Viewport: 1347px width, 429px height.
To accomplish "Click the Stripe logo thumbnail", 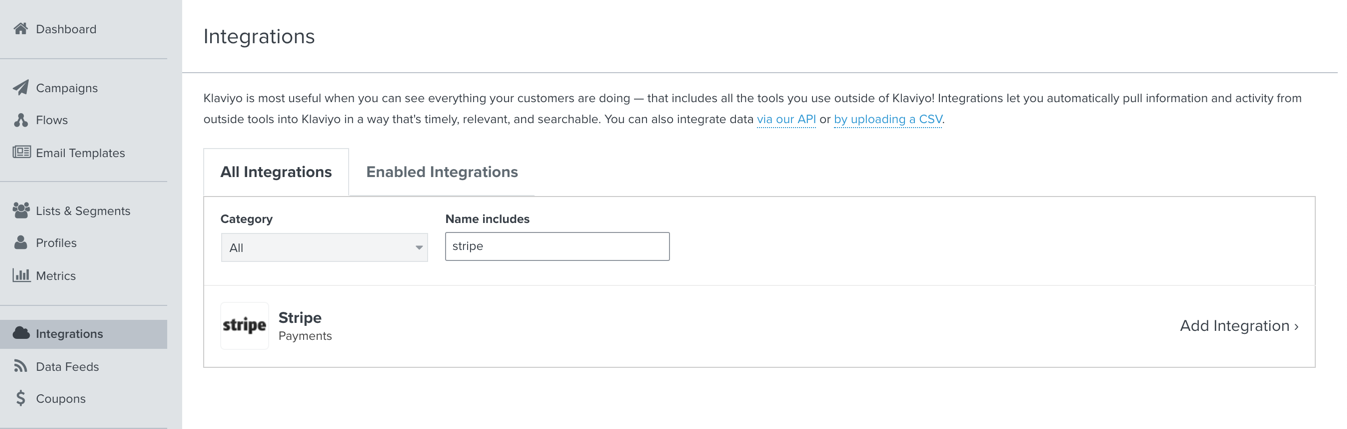I will 244,325.
